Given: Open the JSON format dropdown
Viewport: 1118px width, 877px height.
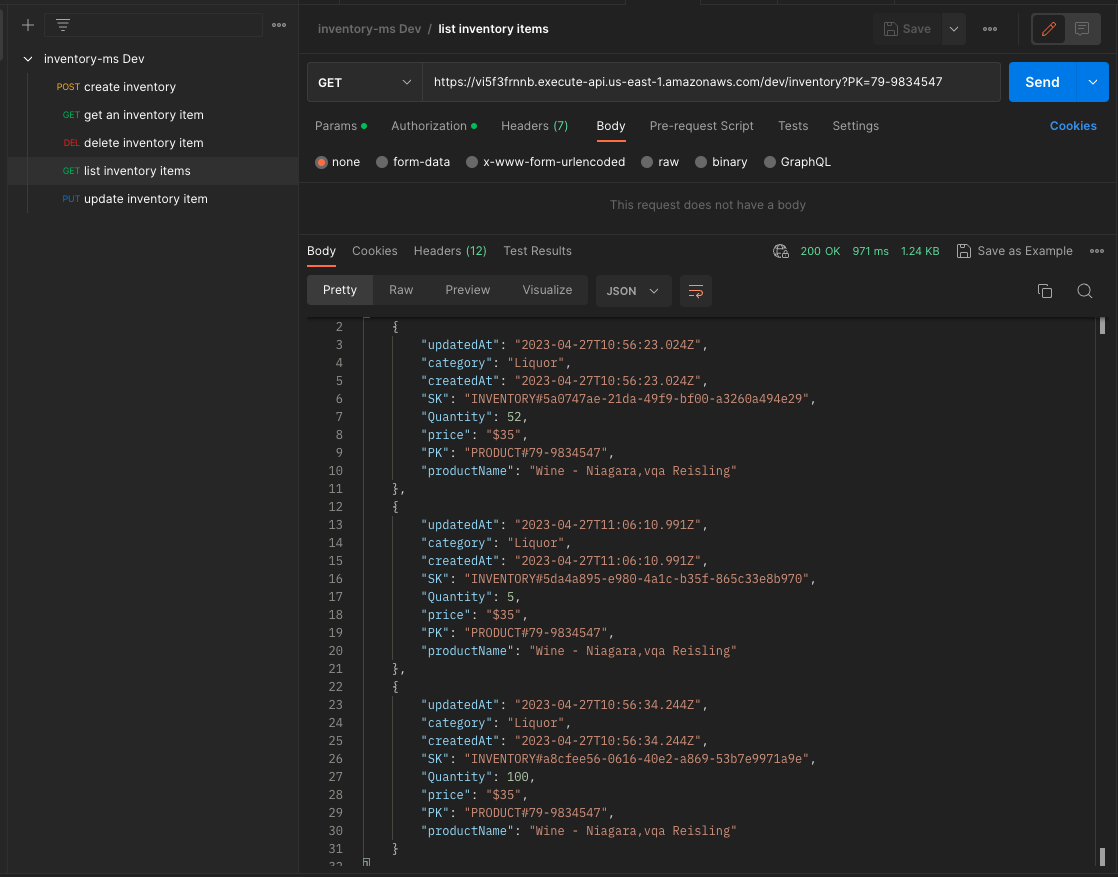Looking at the screenshot, I should pyautogui.click(x=633, y=291).
